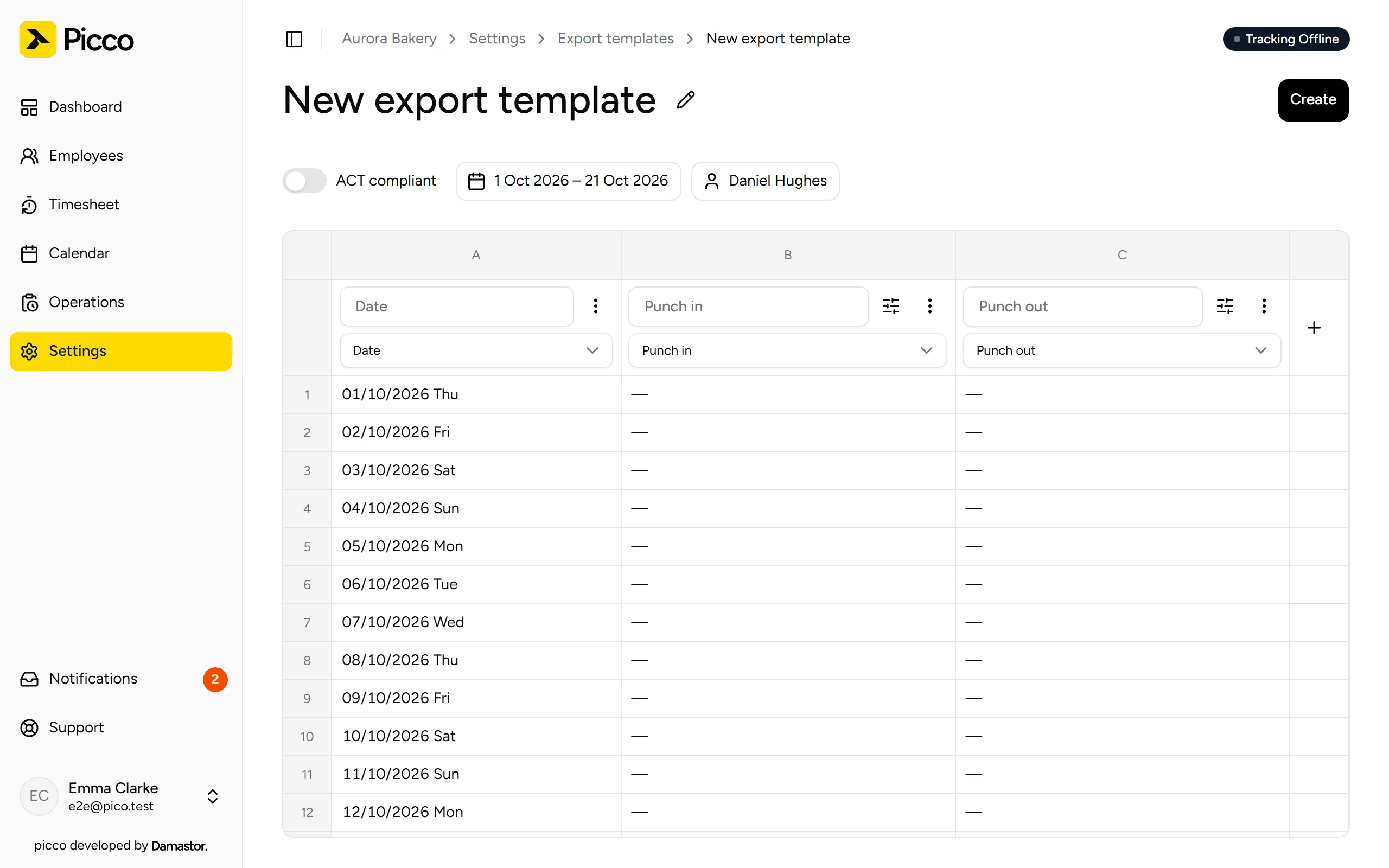The width and height of the screenshot is (1389, 868).
Task: Click cell 06/10/2026 Tue
Action: pos(476,584)
